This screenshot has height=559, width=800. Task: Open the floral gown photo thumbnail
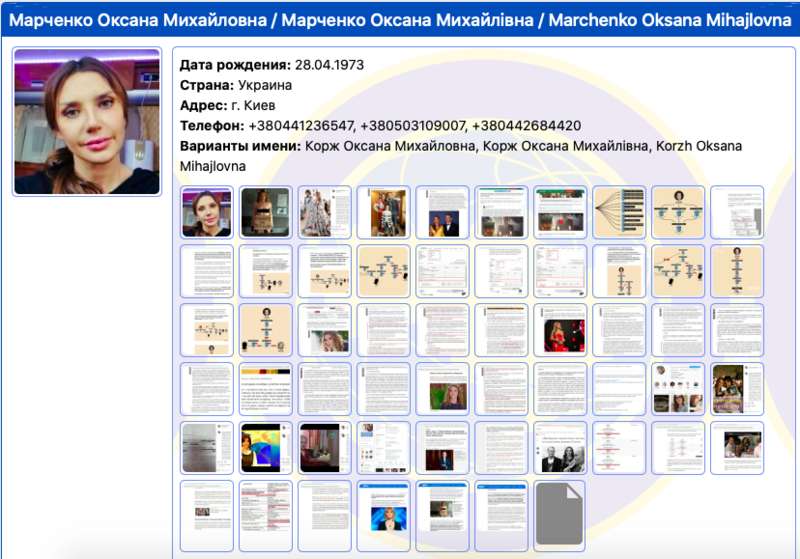(x=325, y=212)
